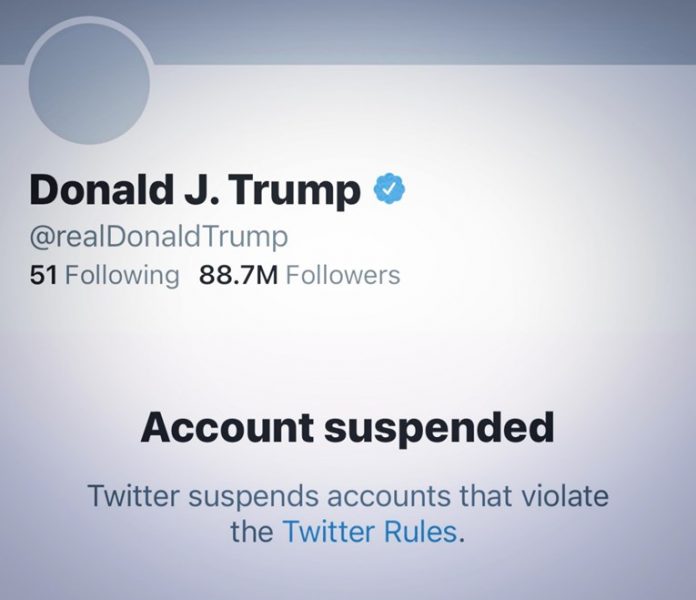Click the word Followers
The image size is (696, 600).
pyautogui.click(x=342, y=274)
